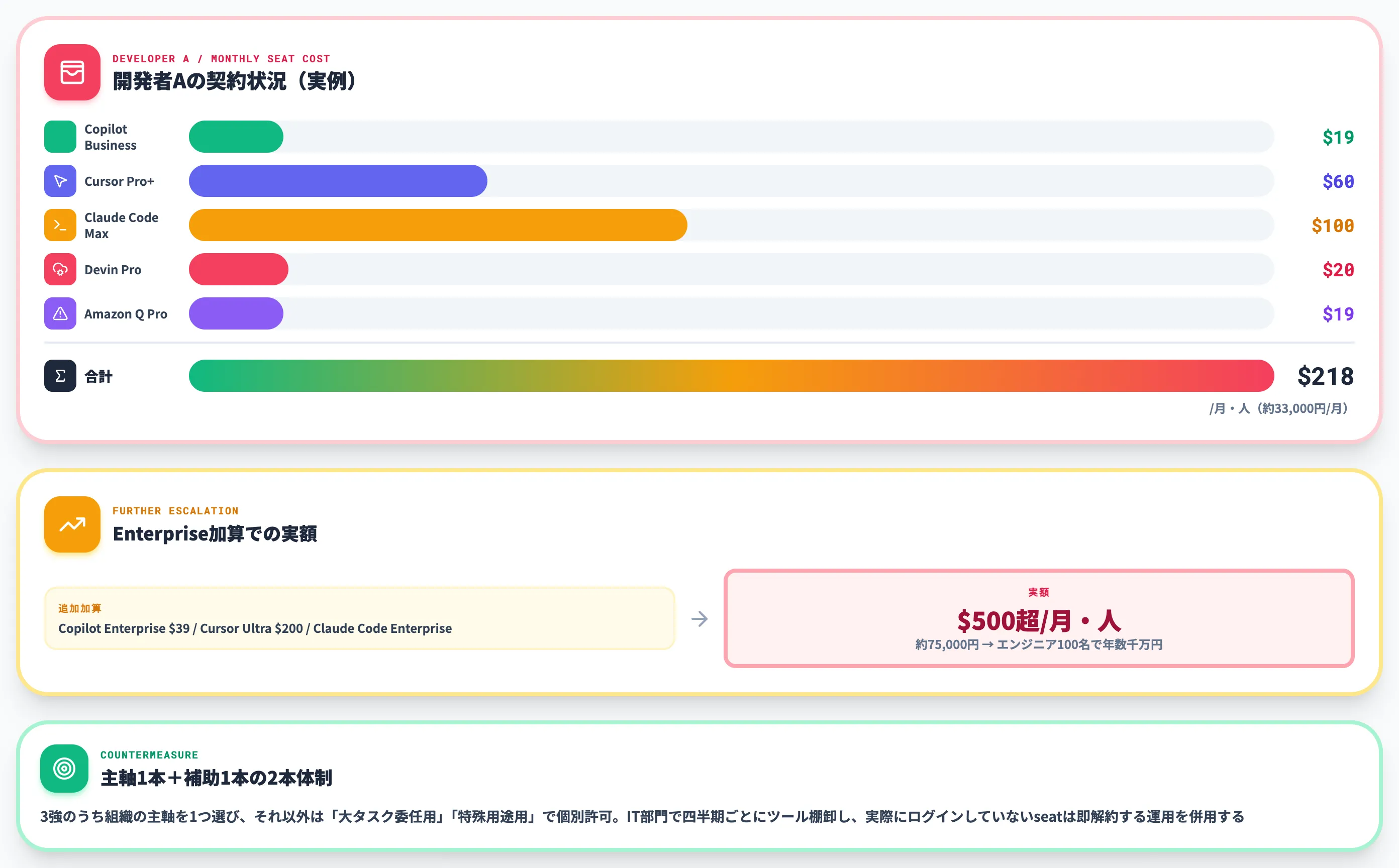The image size is (1399, 868).
Task: Click the sigma icon beside 合計
Action: click(60, 376)
